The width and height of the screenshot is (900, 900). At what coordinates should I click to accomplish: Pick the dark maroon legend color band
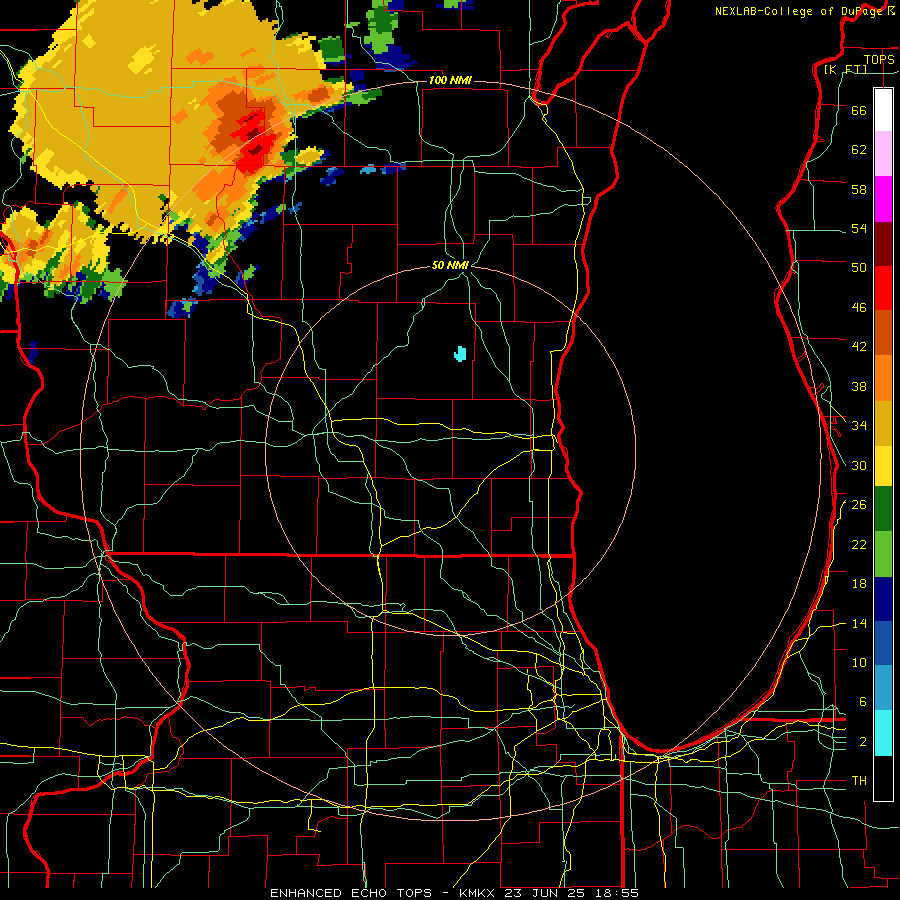coord(883,245)
